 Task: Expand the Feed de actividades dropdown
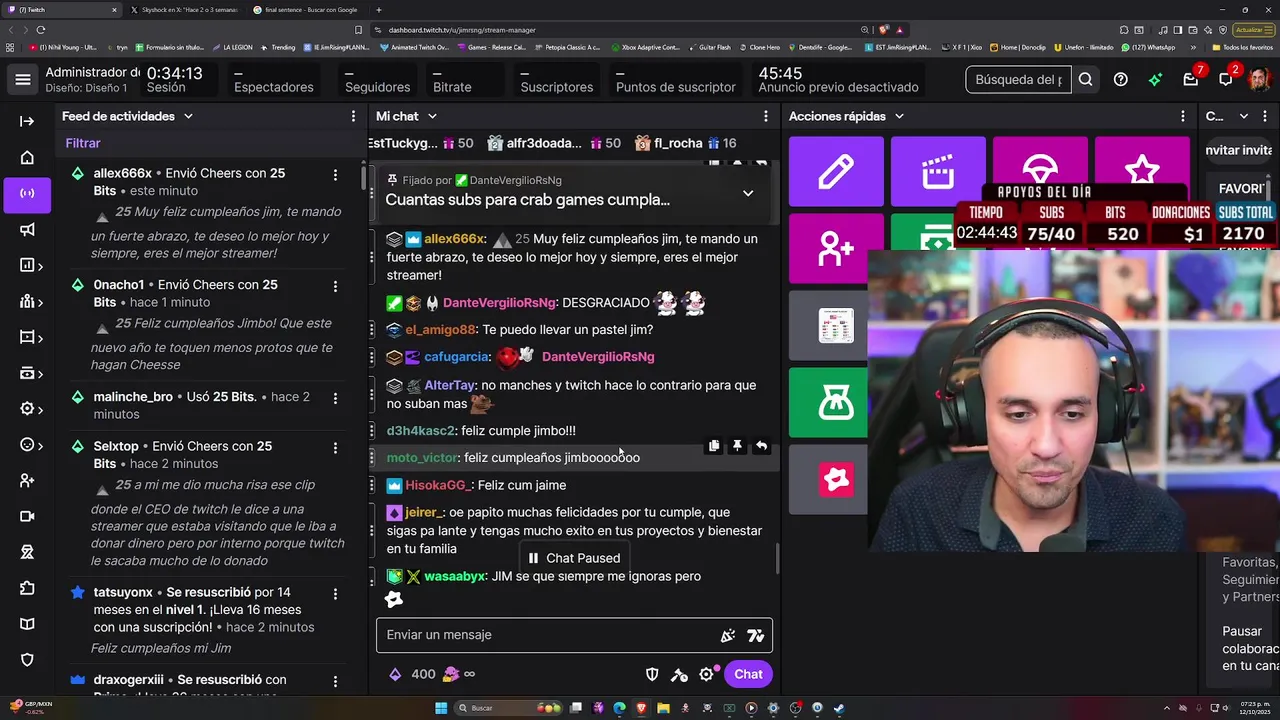[x=188, y=117]
